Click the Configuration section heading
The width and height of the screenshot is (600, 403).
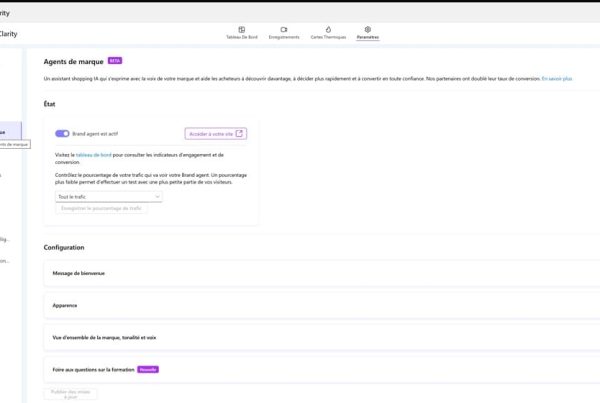tap(64, 248)
